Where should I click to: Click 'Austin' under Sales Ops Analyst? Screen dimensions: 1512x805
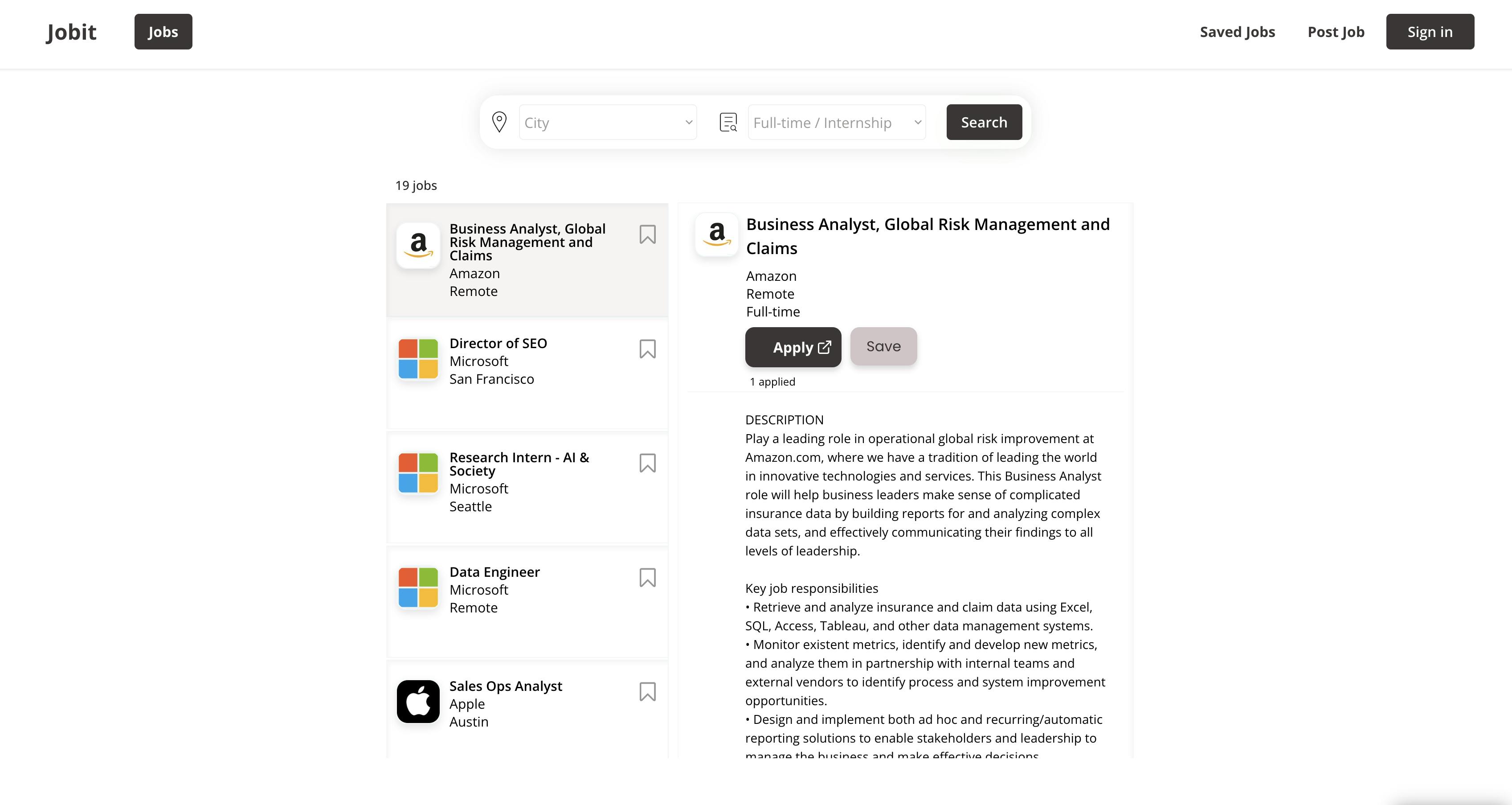pos(469,722)
